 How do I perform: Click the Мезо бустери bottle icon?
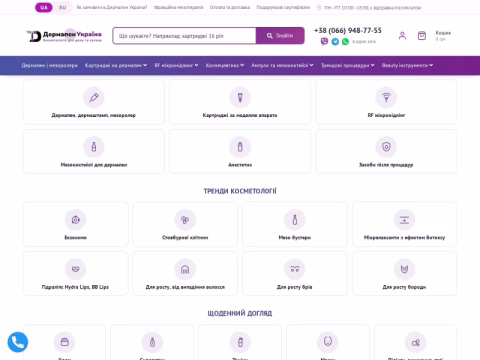295,220
